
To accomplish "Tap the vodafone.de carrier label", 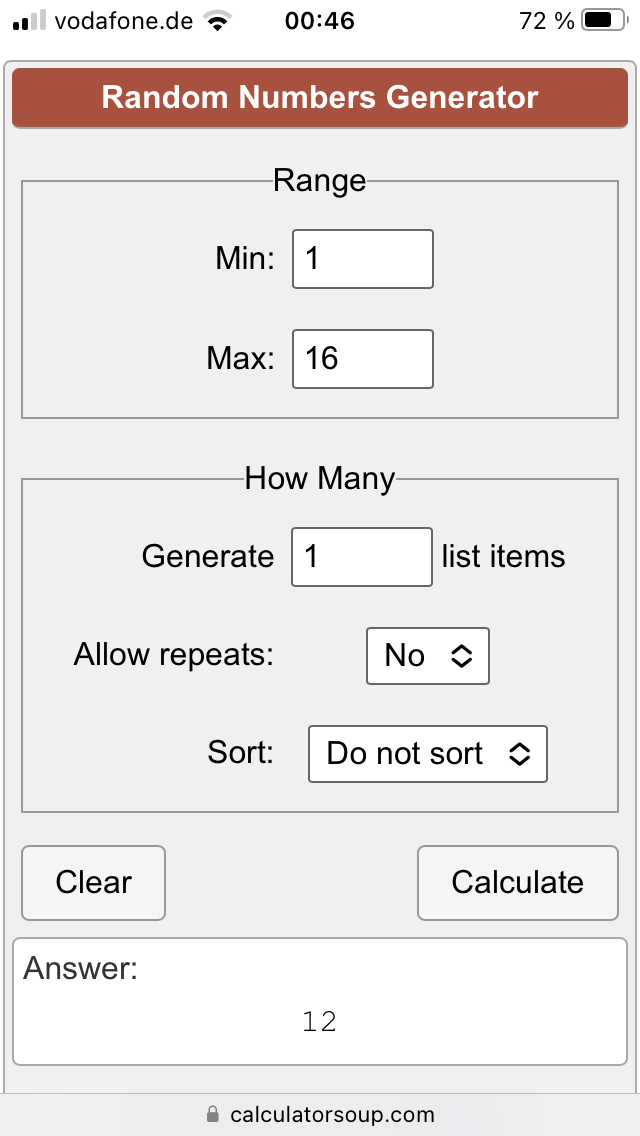I will coord(124,20).
